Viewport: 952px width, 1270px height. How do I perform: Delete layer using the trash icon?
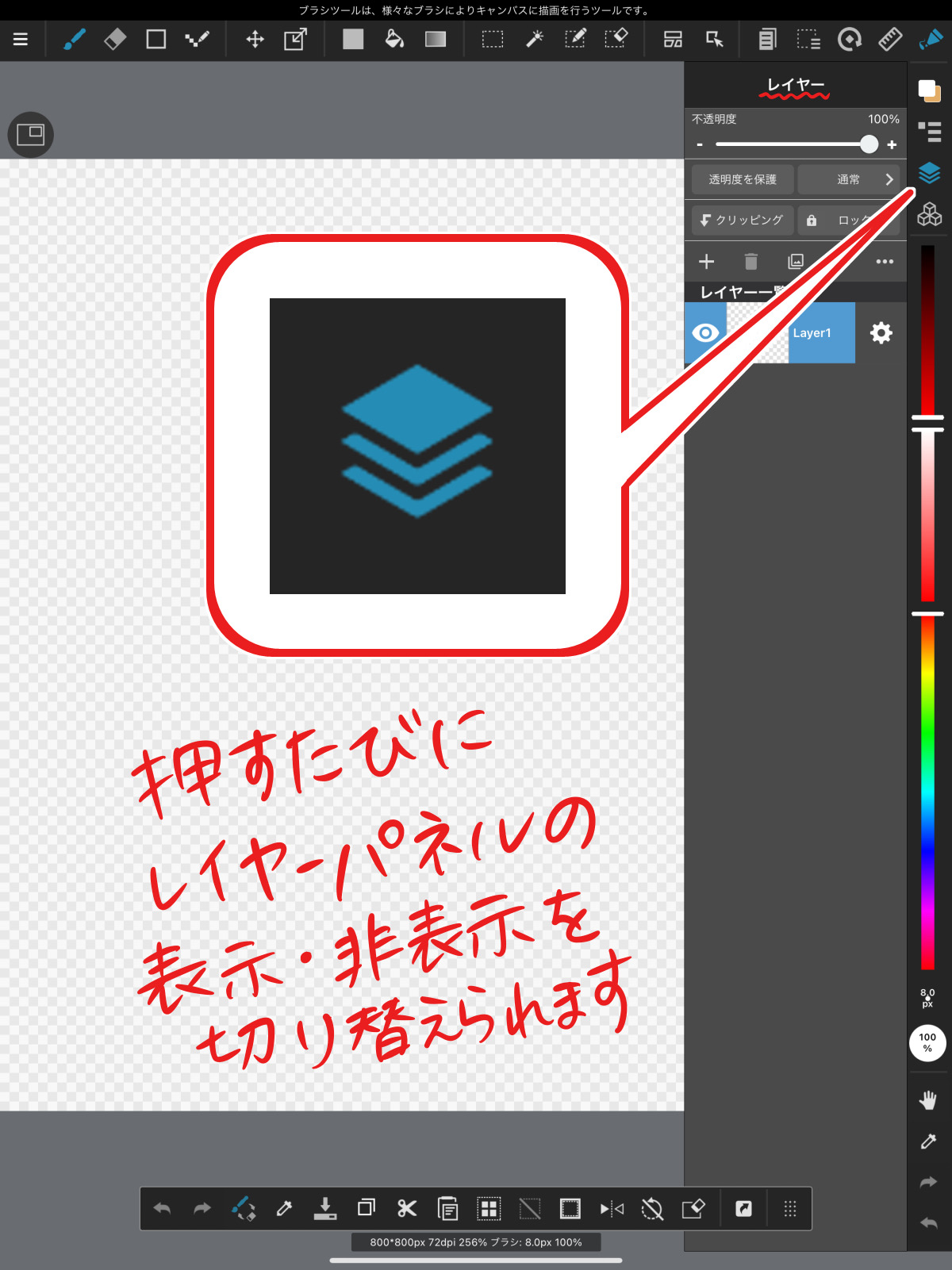[750, 262]
